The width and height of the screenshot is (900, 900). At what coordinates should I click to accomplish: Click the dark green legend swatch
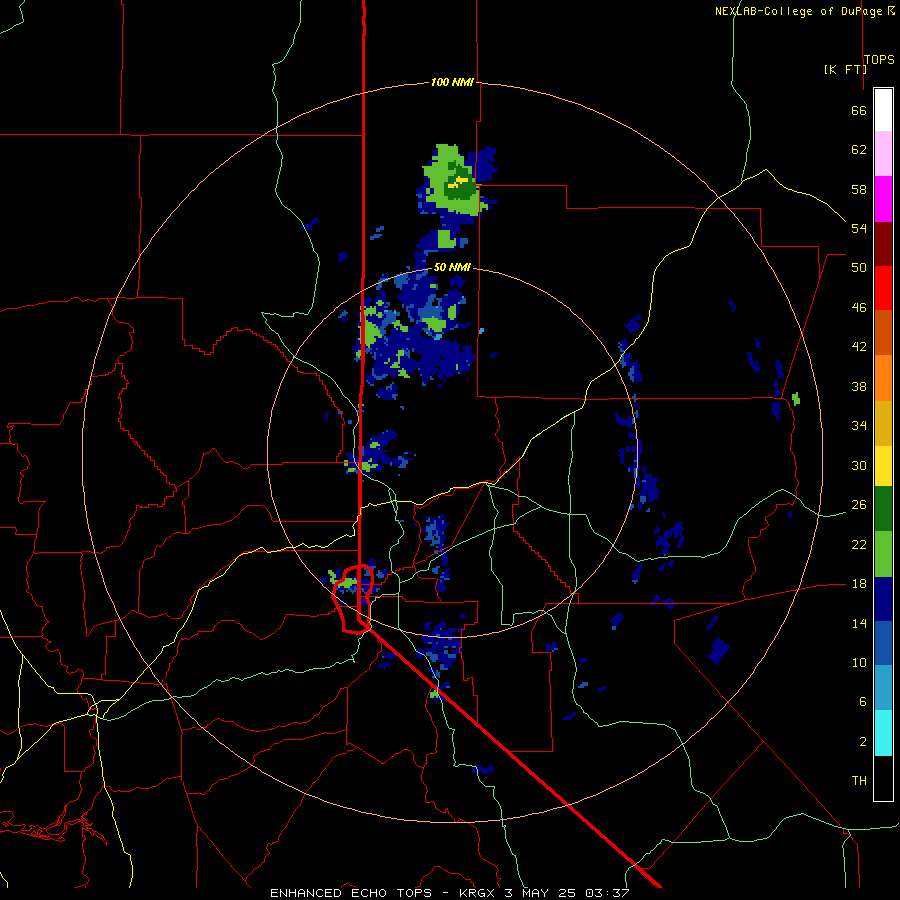coord(883,509)
